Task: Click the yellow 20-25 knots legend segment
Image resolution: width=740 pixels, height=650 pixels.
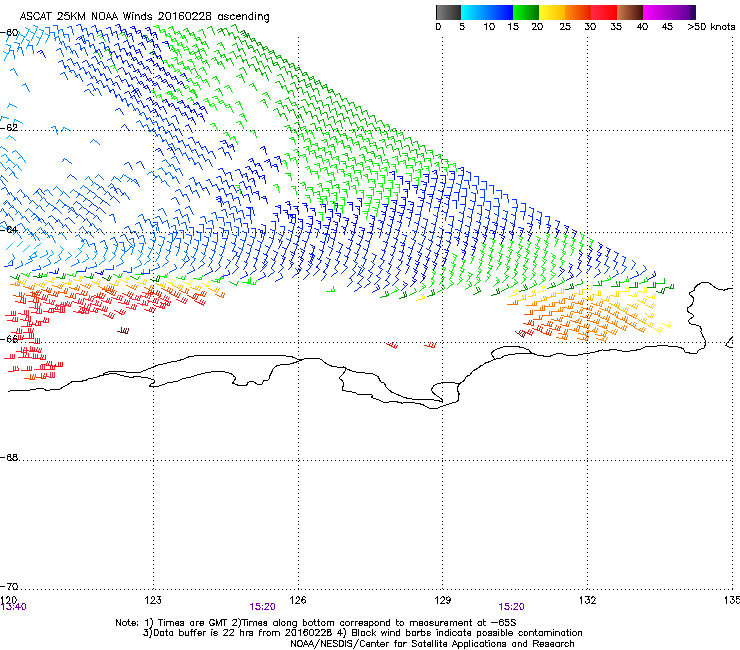Action: click(x=552, y=12)
